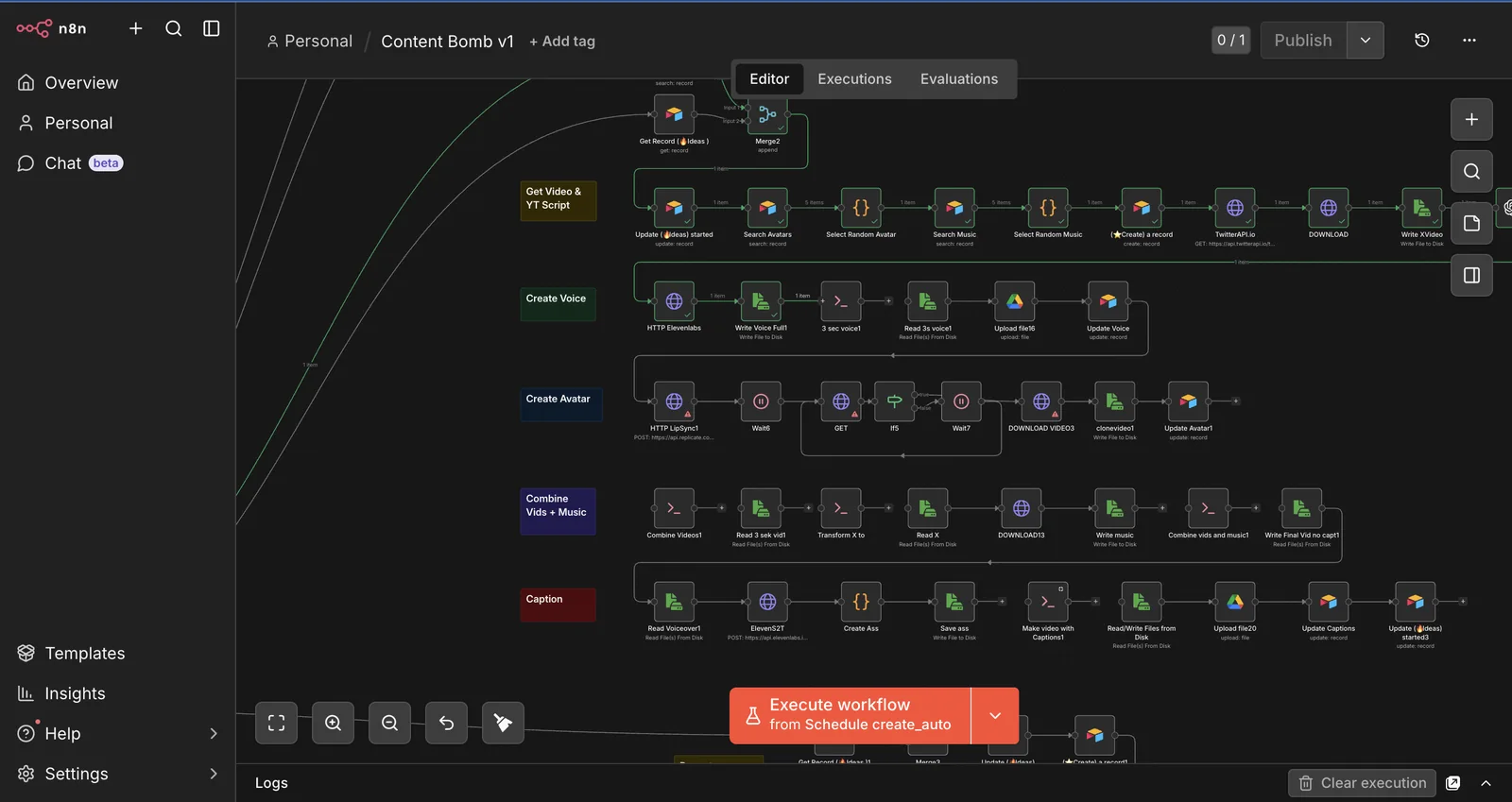
Task: Fit workflow to view
Action: pyautogui.click(x=276, y=723)
